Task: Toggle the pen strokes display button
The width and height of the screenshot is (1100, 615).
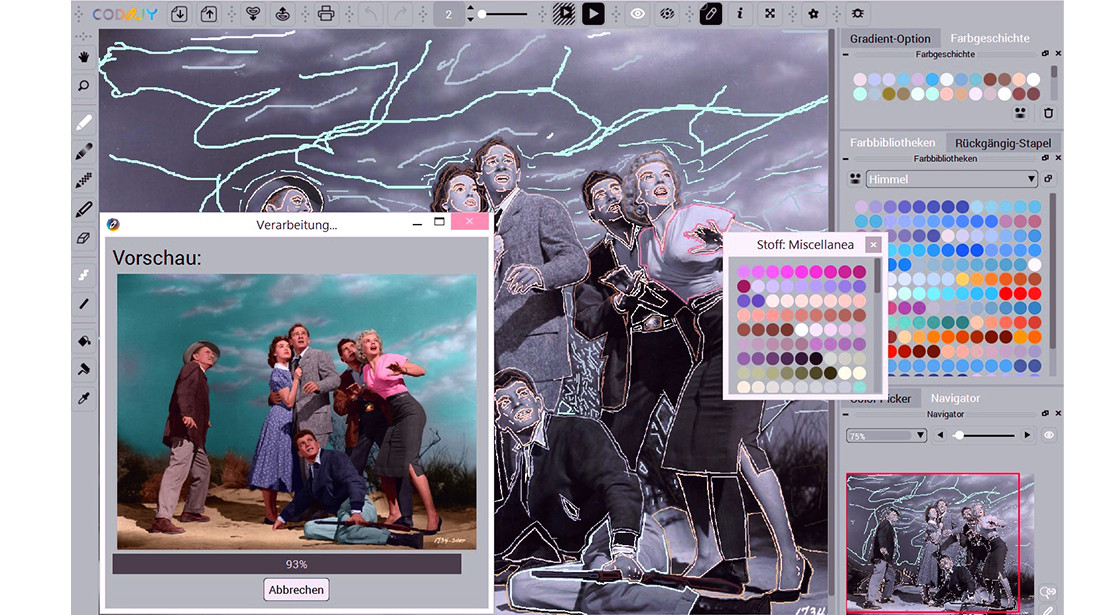Action: (710, 14)
